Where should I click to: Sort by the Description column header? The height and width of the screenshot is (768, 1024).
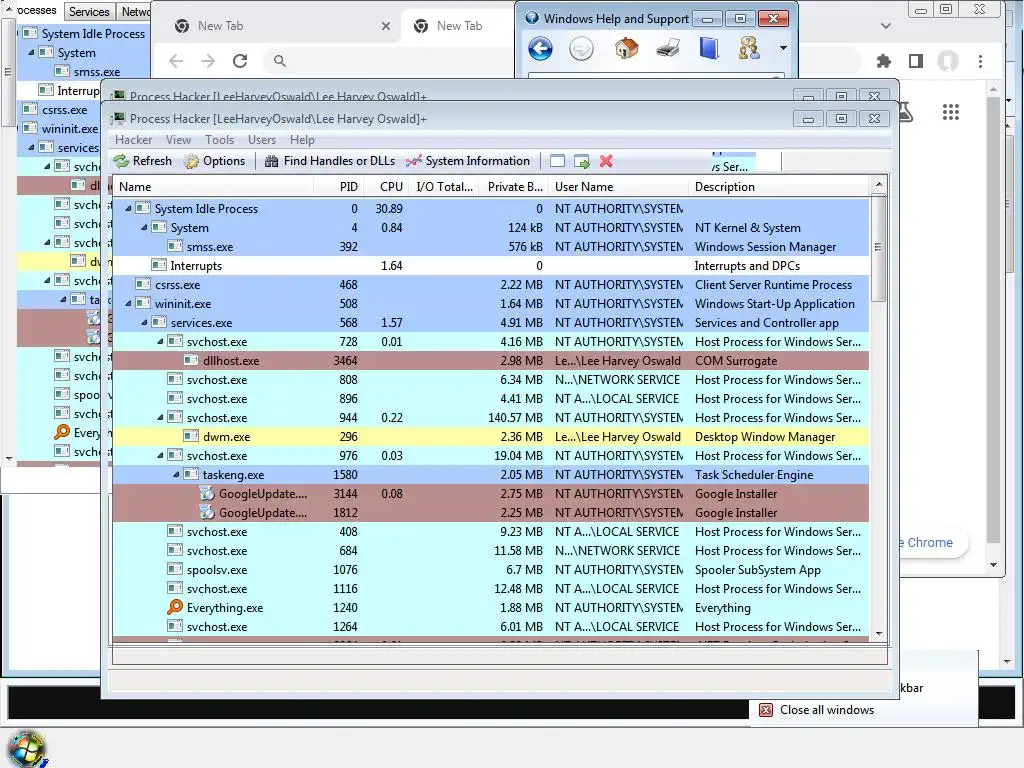click(779, 187)
